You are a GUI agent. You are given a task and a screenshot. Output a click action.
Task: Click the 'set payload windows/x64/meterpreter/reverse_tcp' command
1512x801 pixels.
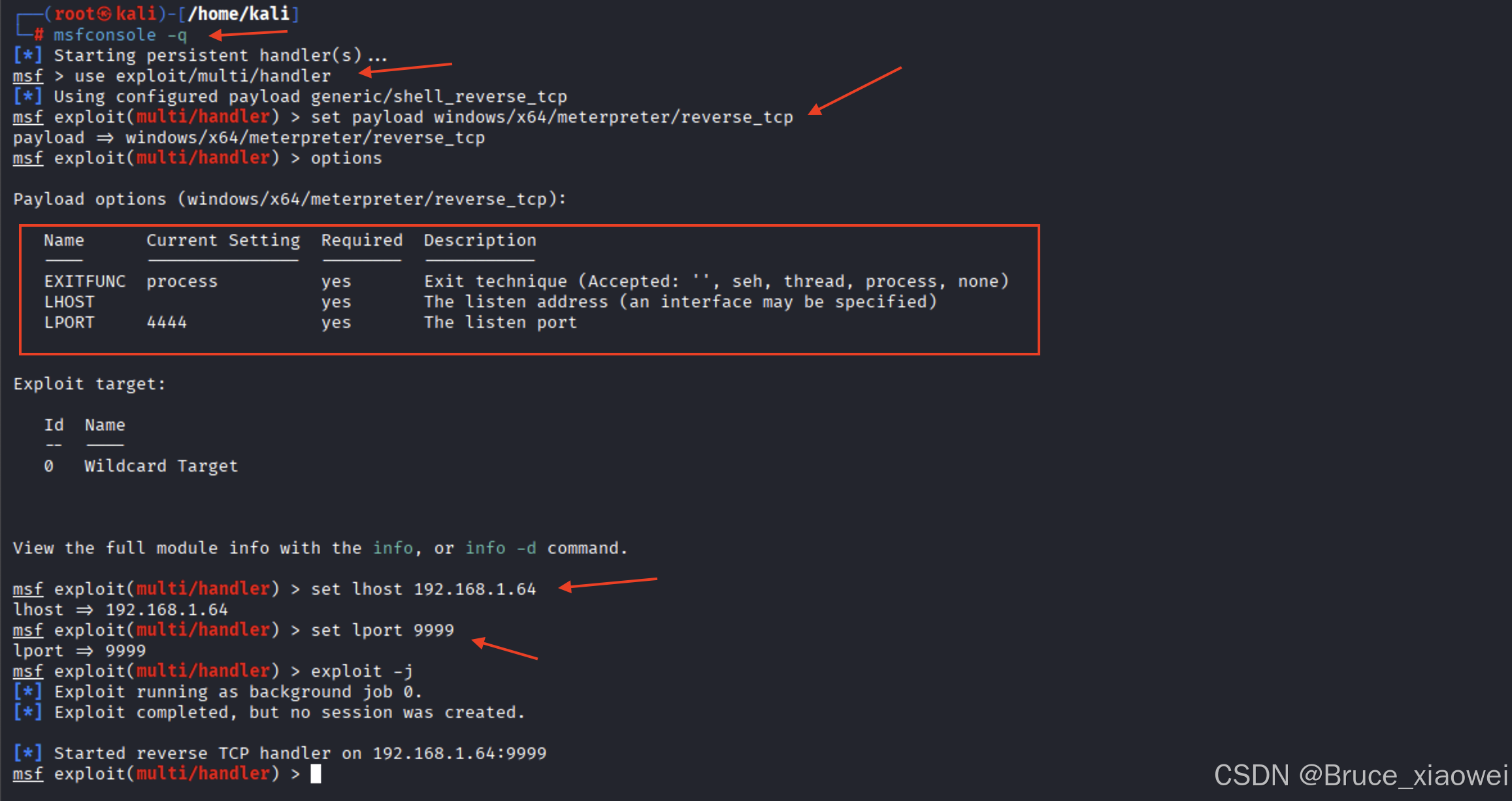[x=551, y=117]
